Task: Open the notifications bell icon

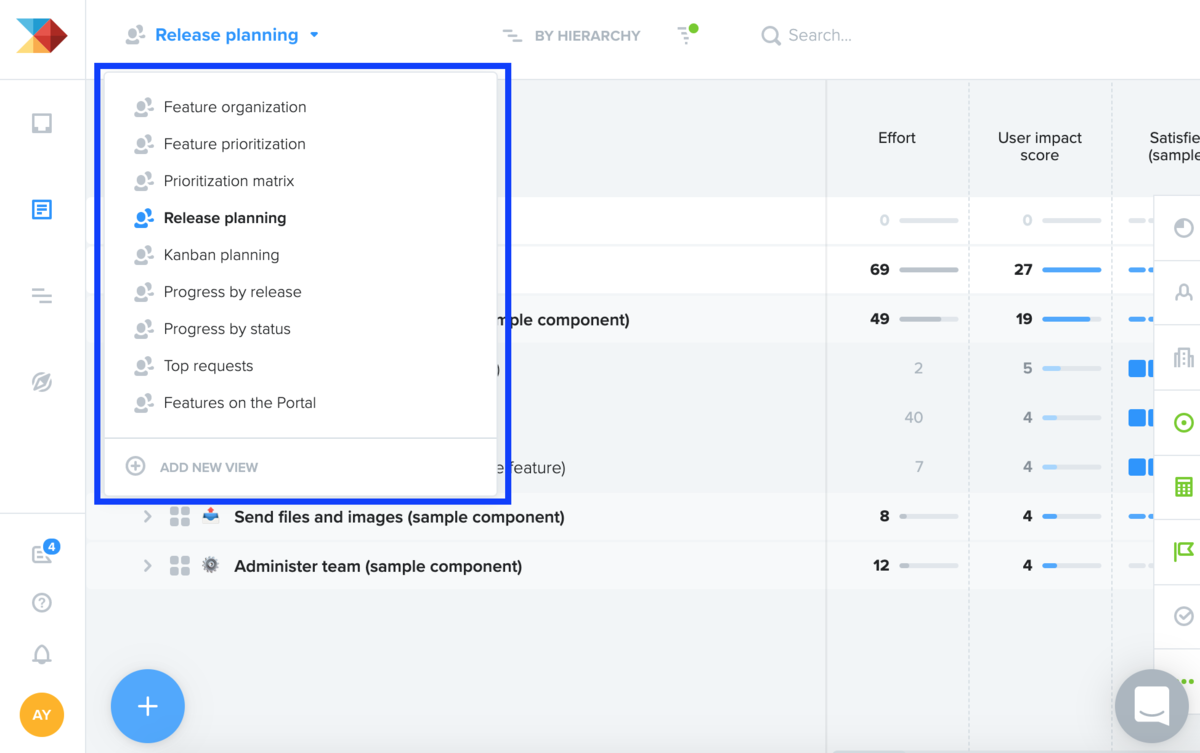Action: click(x=42, y=654)
